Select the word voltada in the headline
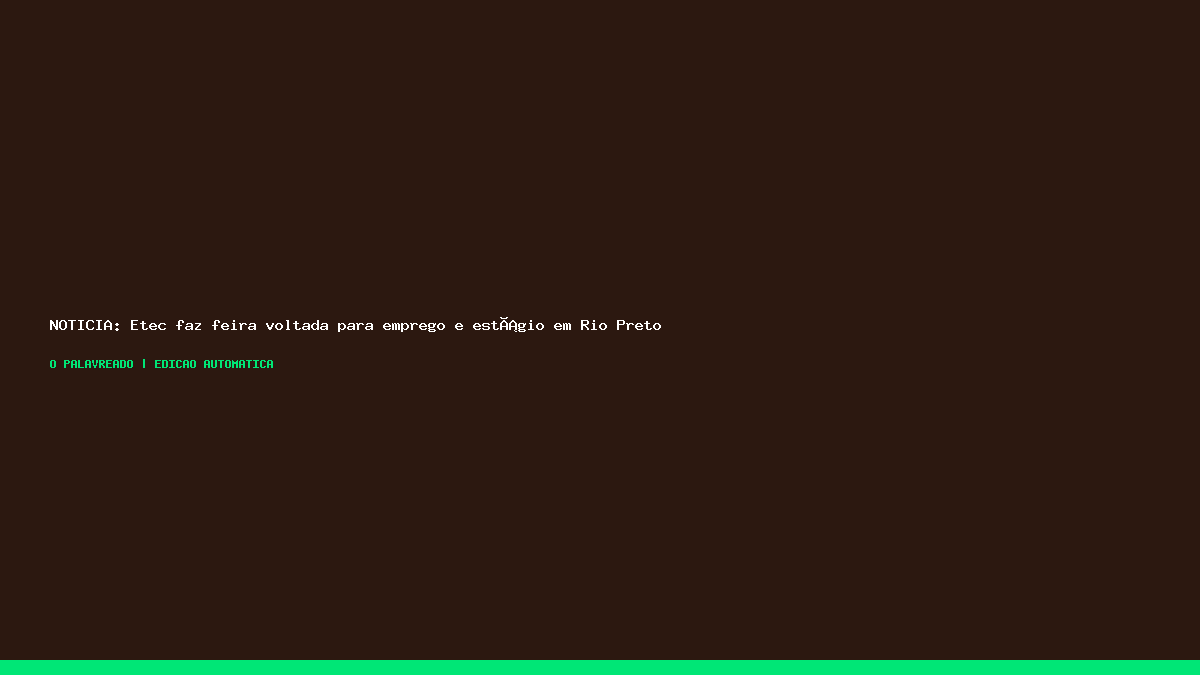 click(296, 325)
